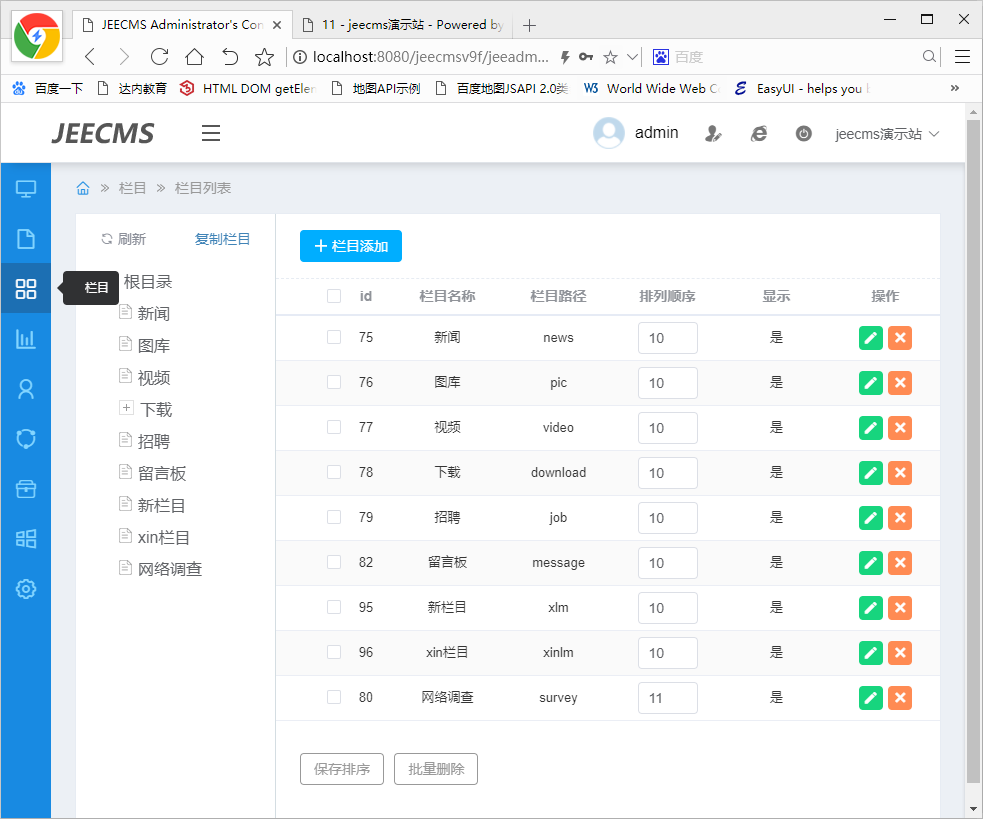Expand the 下载 tree node
Viewport: 983px width, 819px height.
(126, 408)
